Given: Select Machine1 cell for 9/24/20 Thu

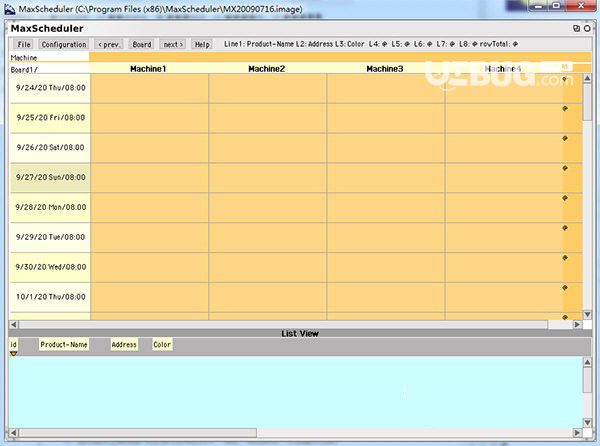Looking at the screenshot, I should click(x=150, y=88).
